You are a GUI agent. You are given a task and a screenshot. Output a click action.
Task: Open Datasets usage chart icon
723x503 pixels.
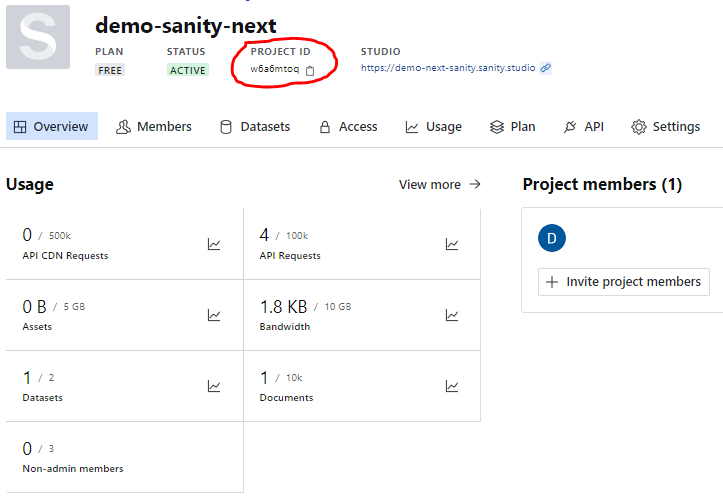(214, 386)
